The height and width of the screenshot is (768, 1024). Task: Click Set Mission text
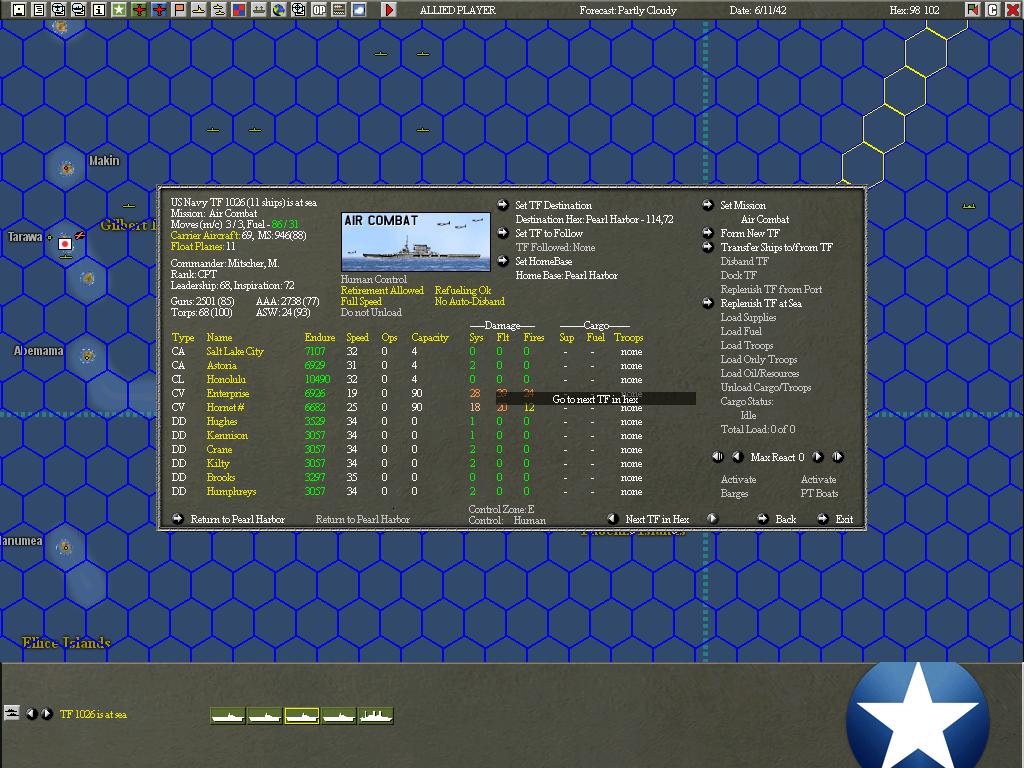[x=743, y=205]
